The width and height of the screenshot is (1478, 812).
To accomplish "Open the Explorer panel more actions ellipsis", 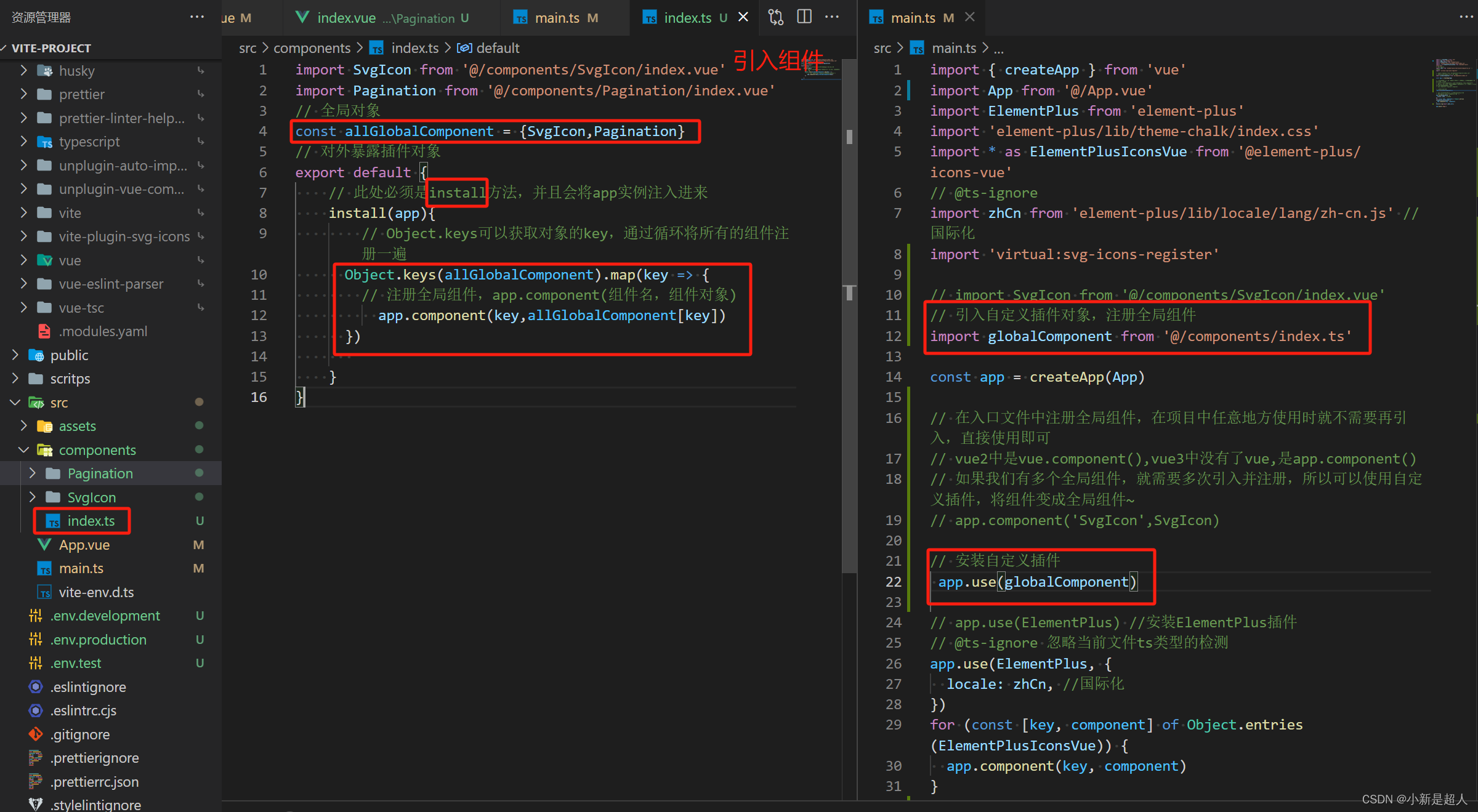I will click(x=197, y=17).
